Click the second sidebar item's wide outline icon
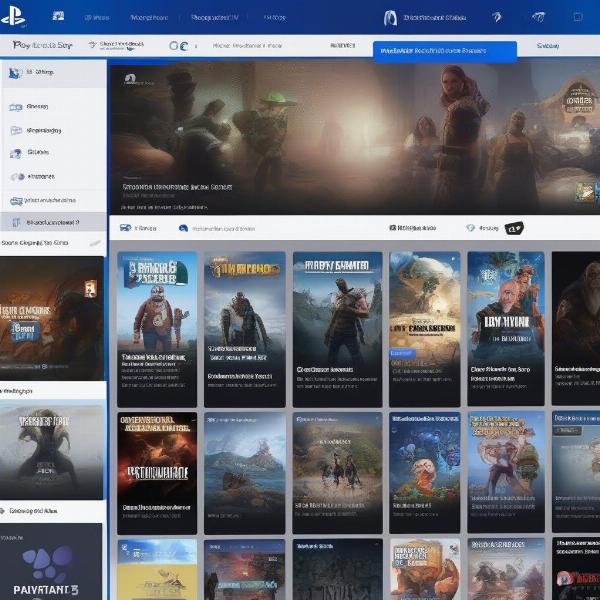This screenshot has width=600, height=600. 16,107
